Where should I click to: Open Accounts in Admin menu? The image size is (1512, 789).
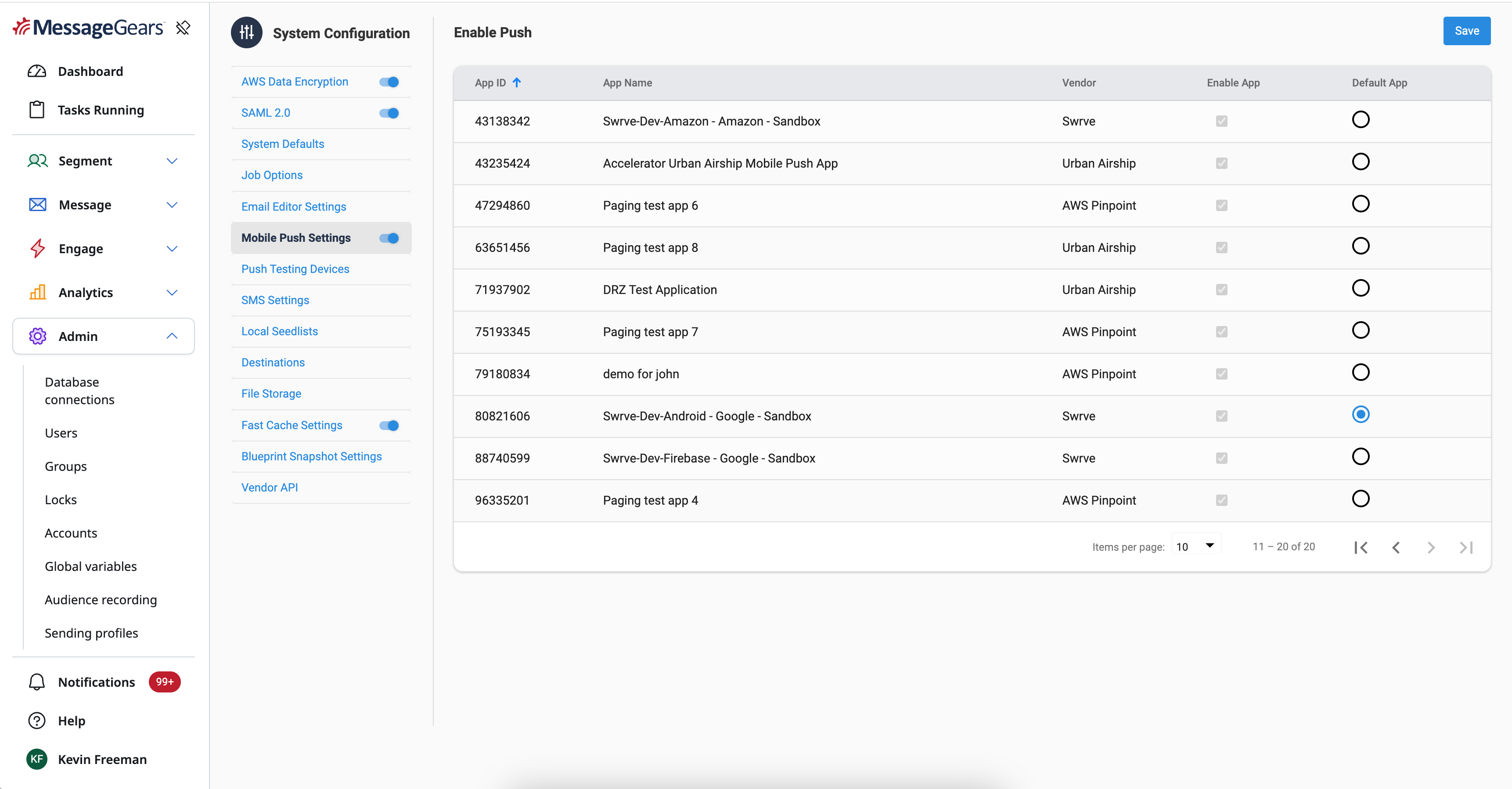[71, 533]
